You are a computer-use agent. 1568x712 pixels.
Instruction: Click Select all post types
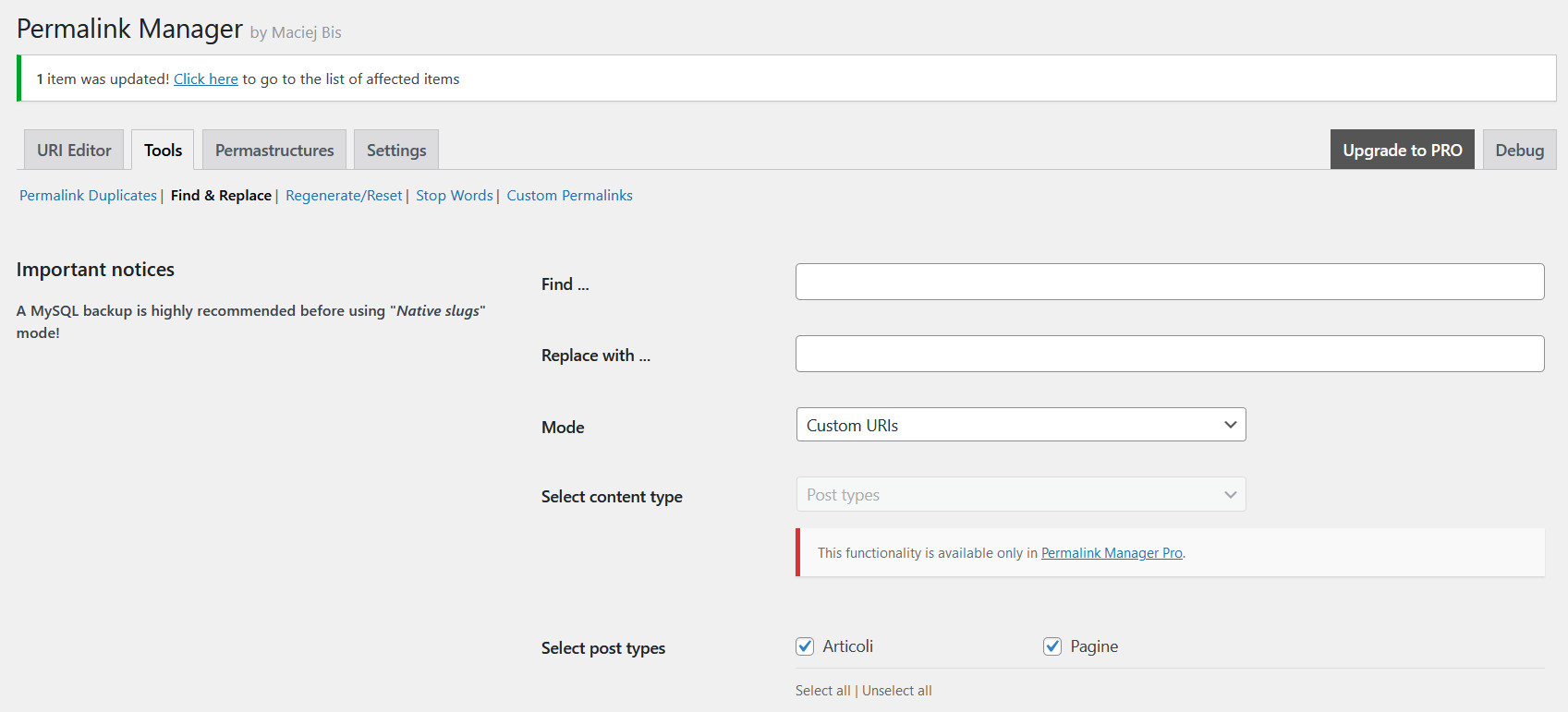pyautogui.click(x=822, y=691)
